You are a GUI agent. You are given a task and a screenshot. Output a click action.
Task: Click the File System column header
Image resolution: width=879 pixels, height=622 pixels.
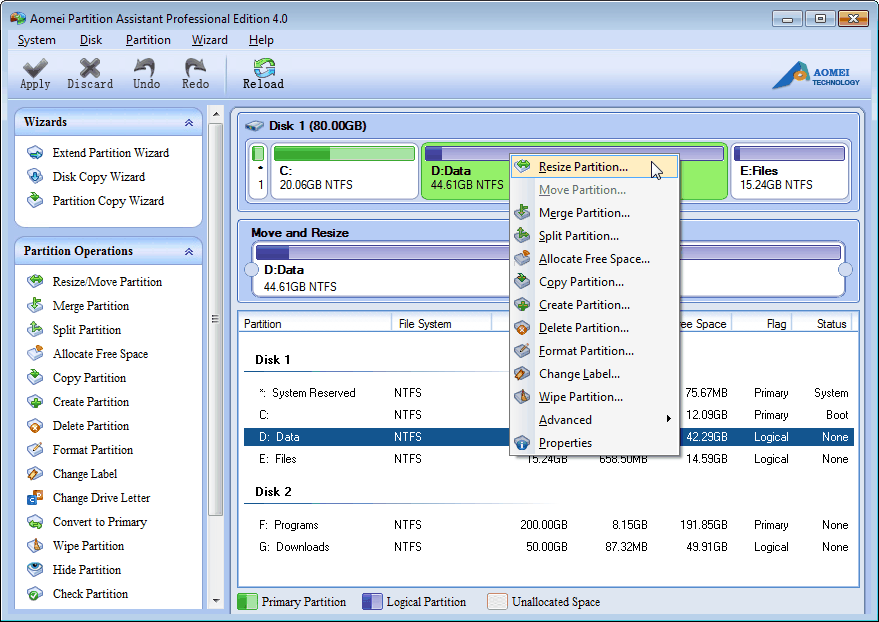[425, 324]
